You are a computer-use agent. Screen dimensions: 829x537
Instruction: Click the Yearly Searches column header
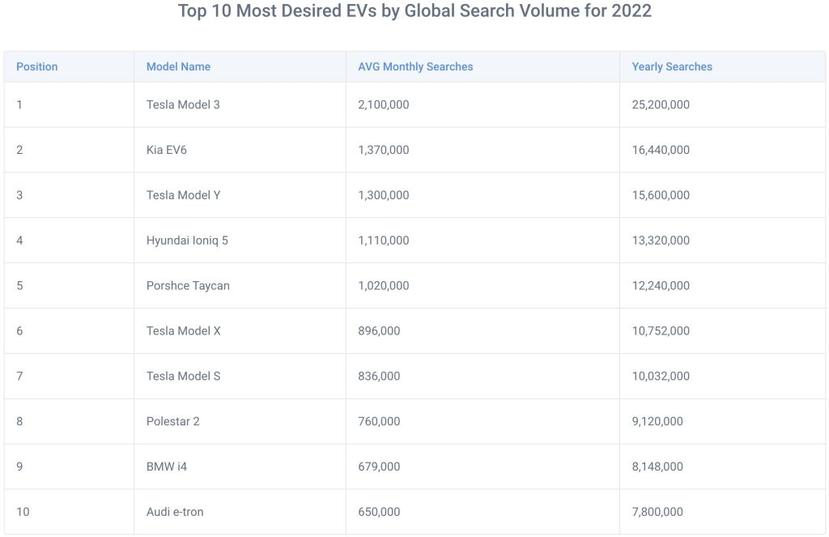coord(672,67)
